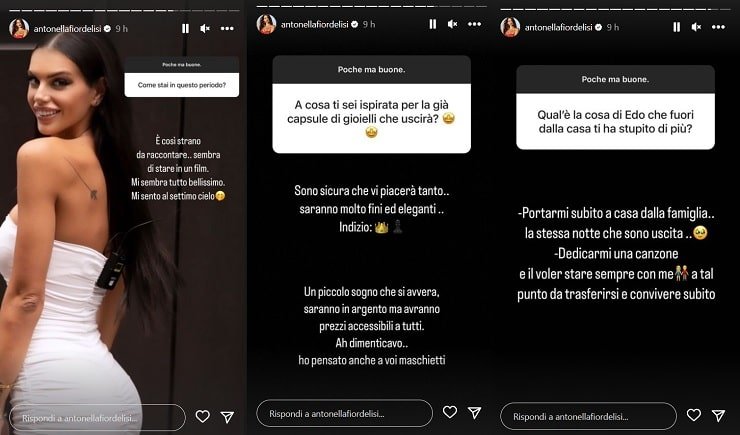This screenshot has height=435, width=740.
Task: Pause the right story about Edo
Action: (677, 27)
